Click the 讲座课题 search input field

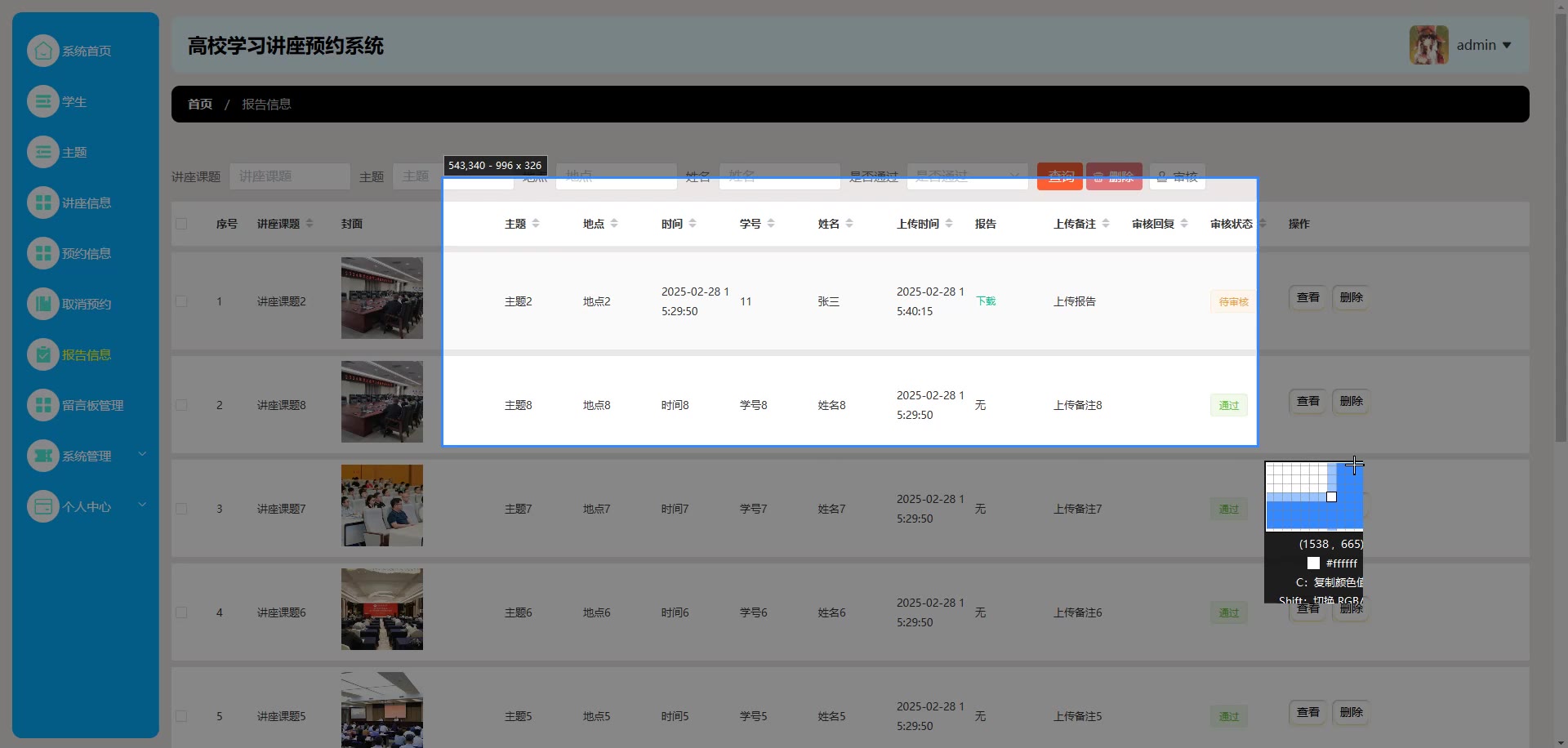pos(290,176)
